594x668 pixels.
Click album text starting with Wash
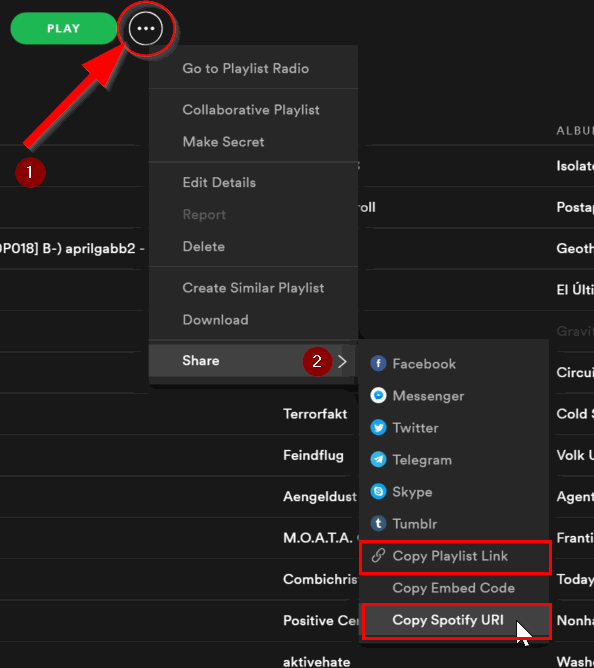coord(575,662)
